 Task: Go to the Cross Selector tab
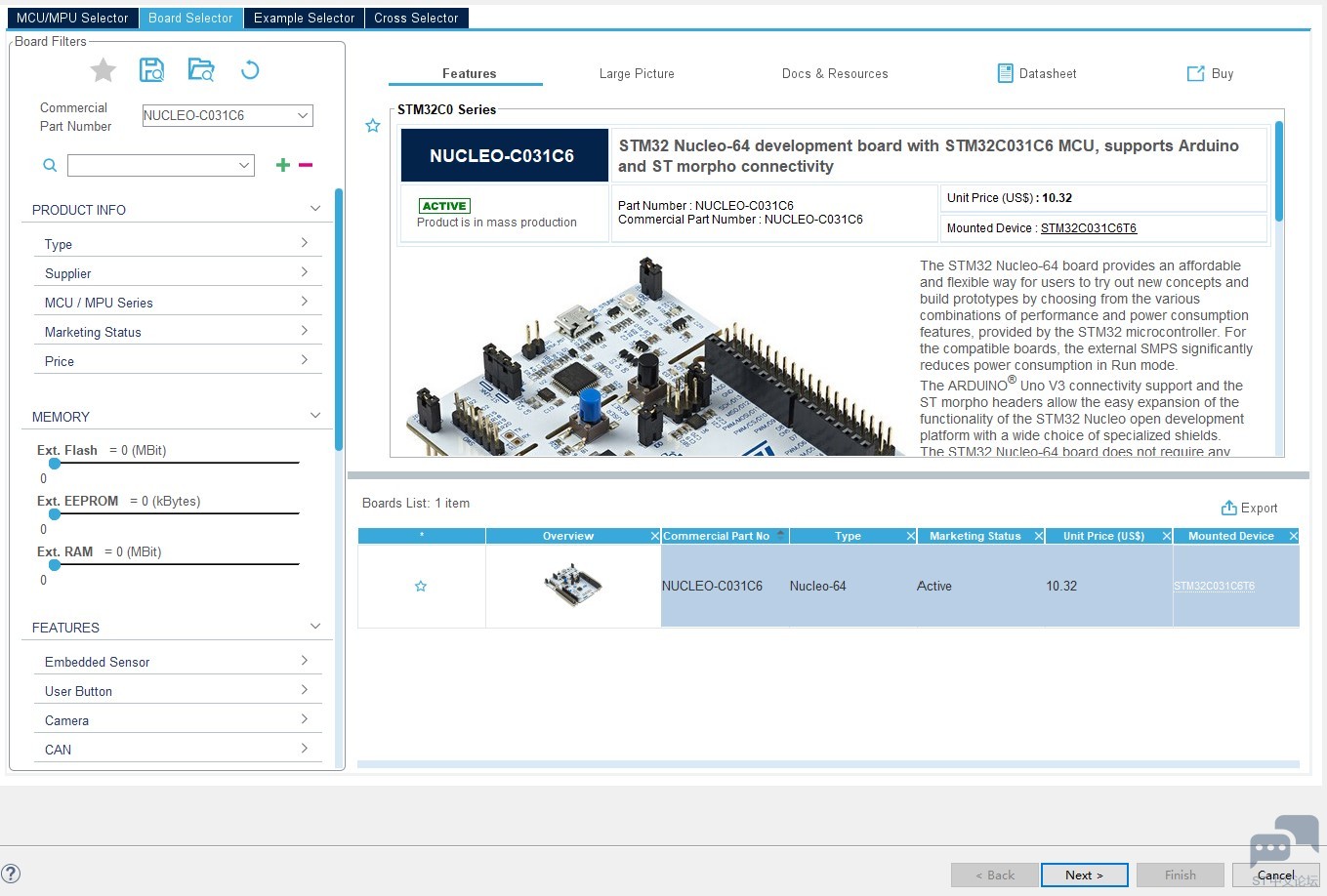[x=416, y=18]
